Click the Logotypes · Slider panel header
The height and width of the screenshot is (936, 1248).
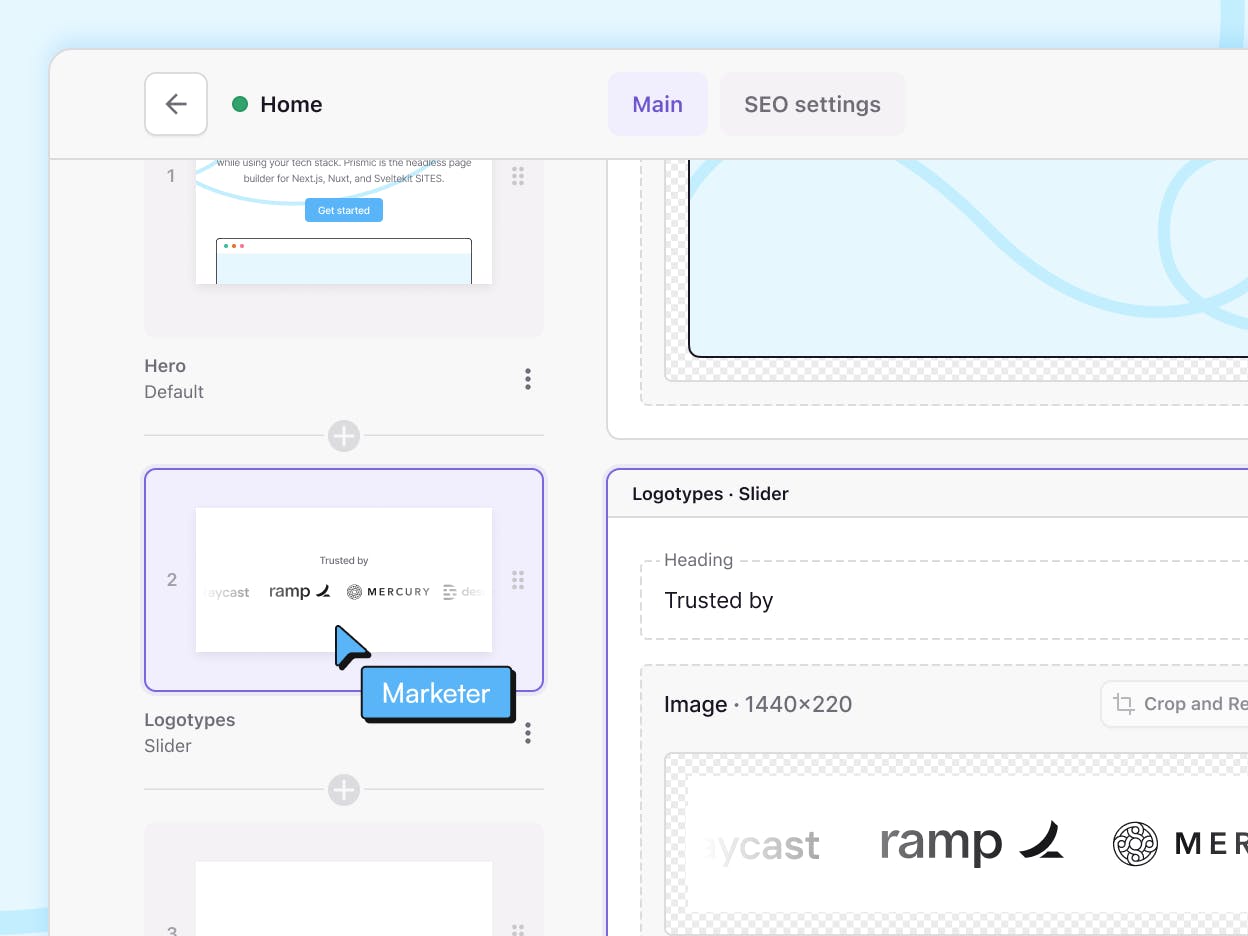click(x=928, y=494)
